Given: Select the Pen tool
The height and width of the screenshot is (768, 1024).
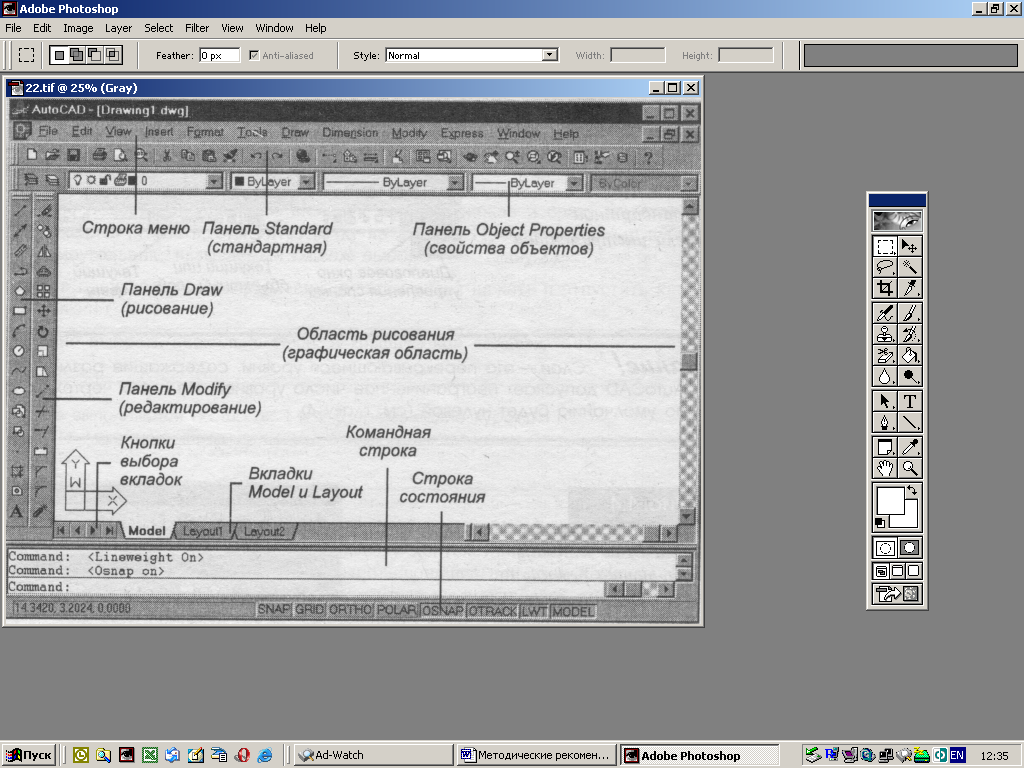Looking at the screenshot, I should pos(885,422).
